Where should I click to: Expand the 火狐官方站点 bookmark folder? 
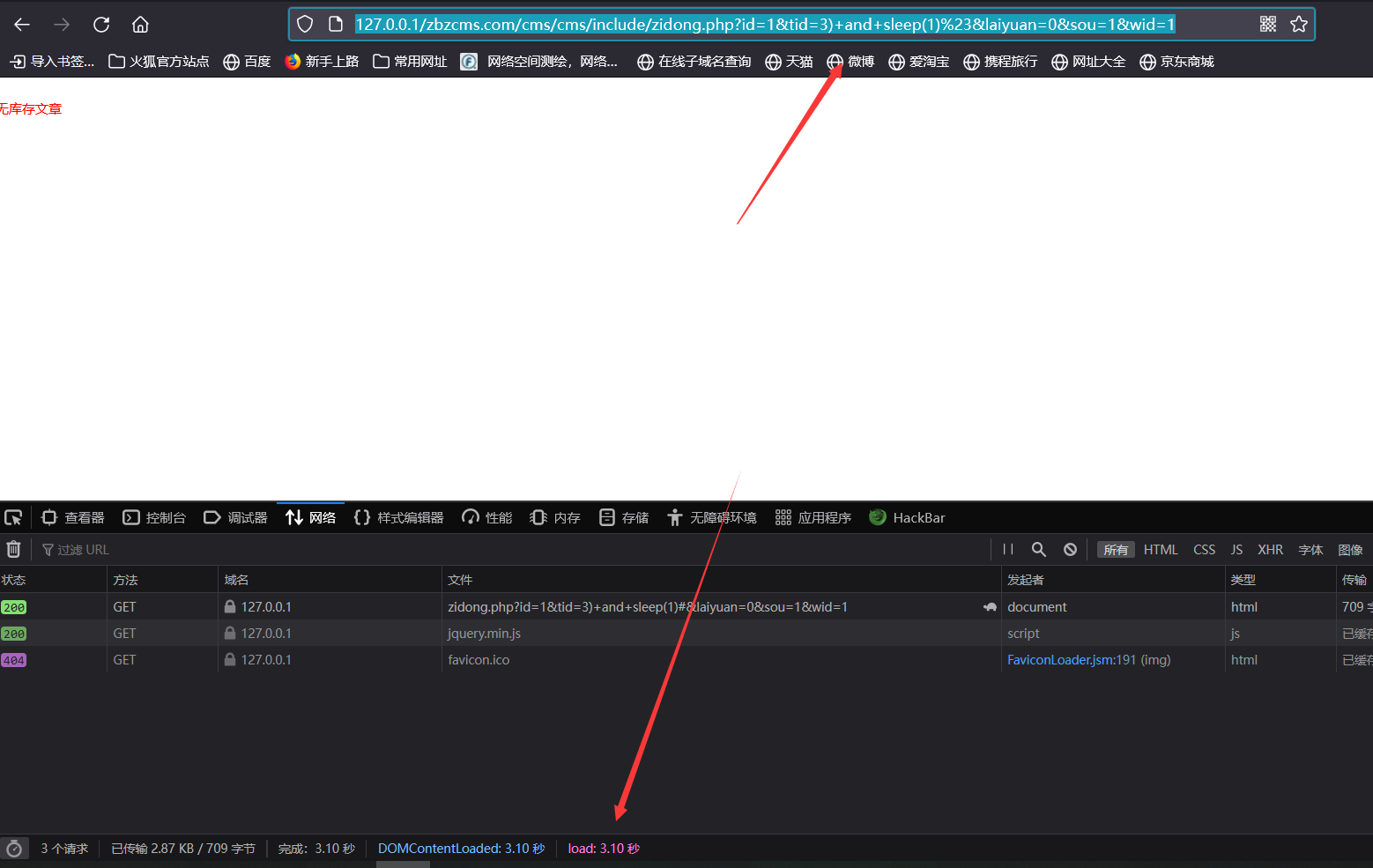[x=159, y=62]
